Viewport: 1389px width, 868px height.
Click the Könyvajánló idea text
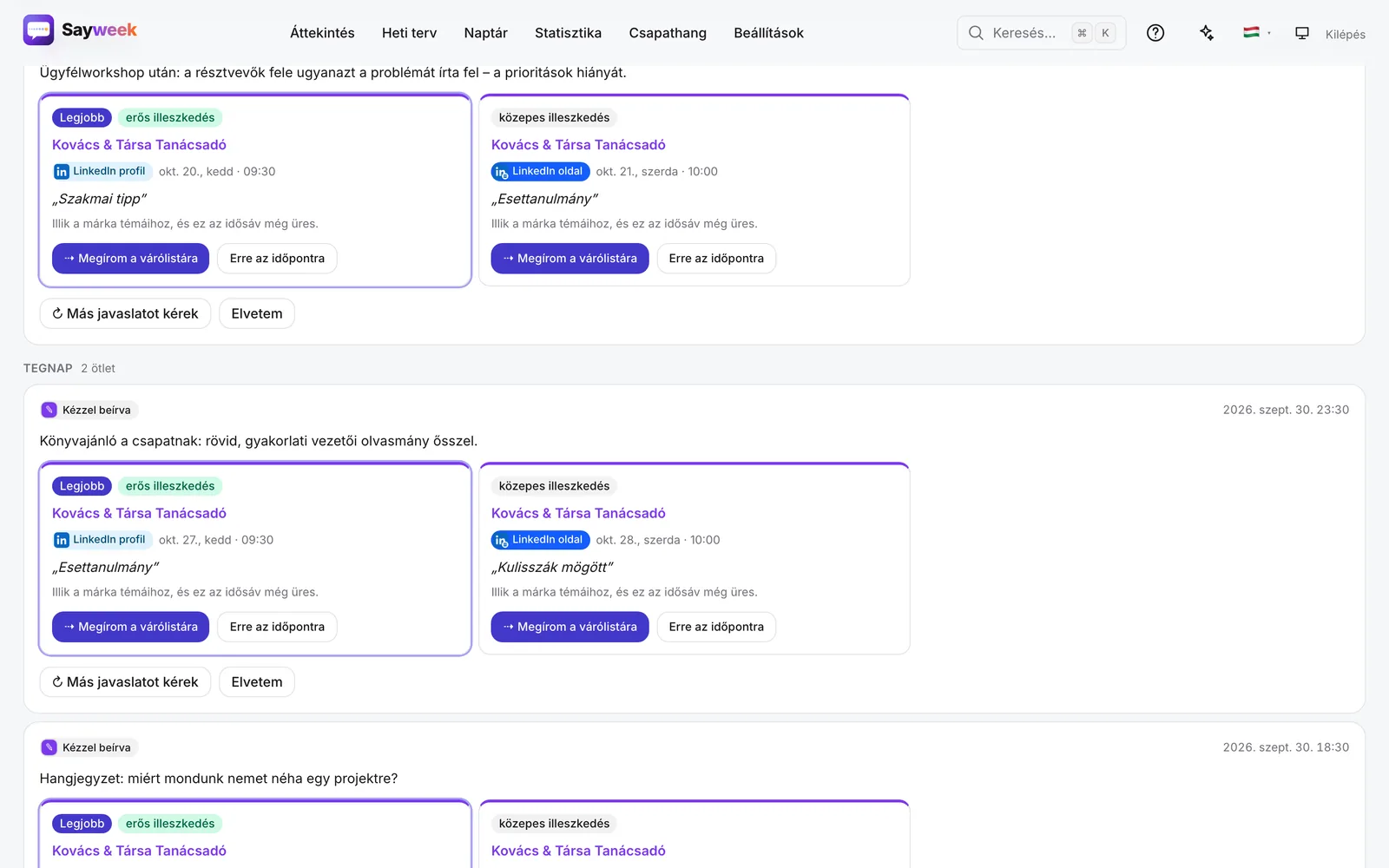[x=259, y=441]
